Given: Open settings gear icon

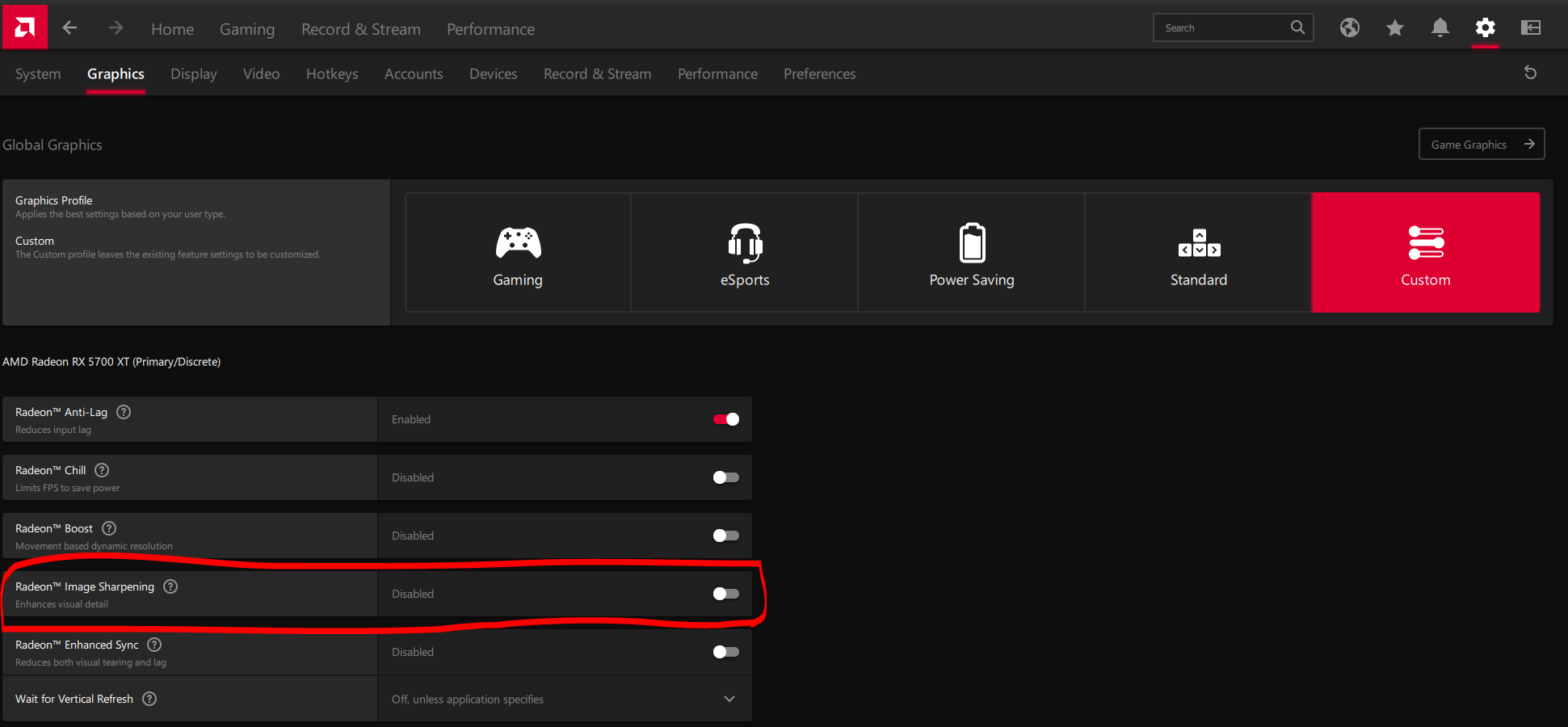Looking at the screenshot, I should pos(1486,27).
